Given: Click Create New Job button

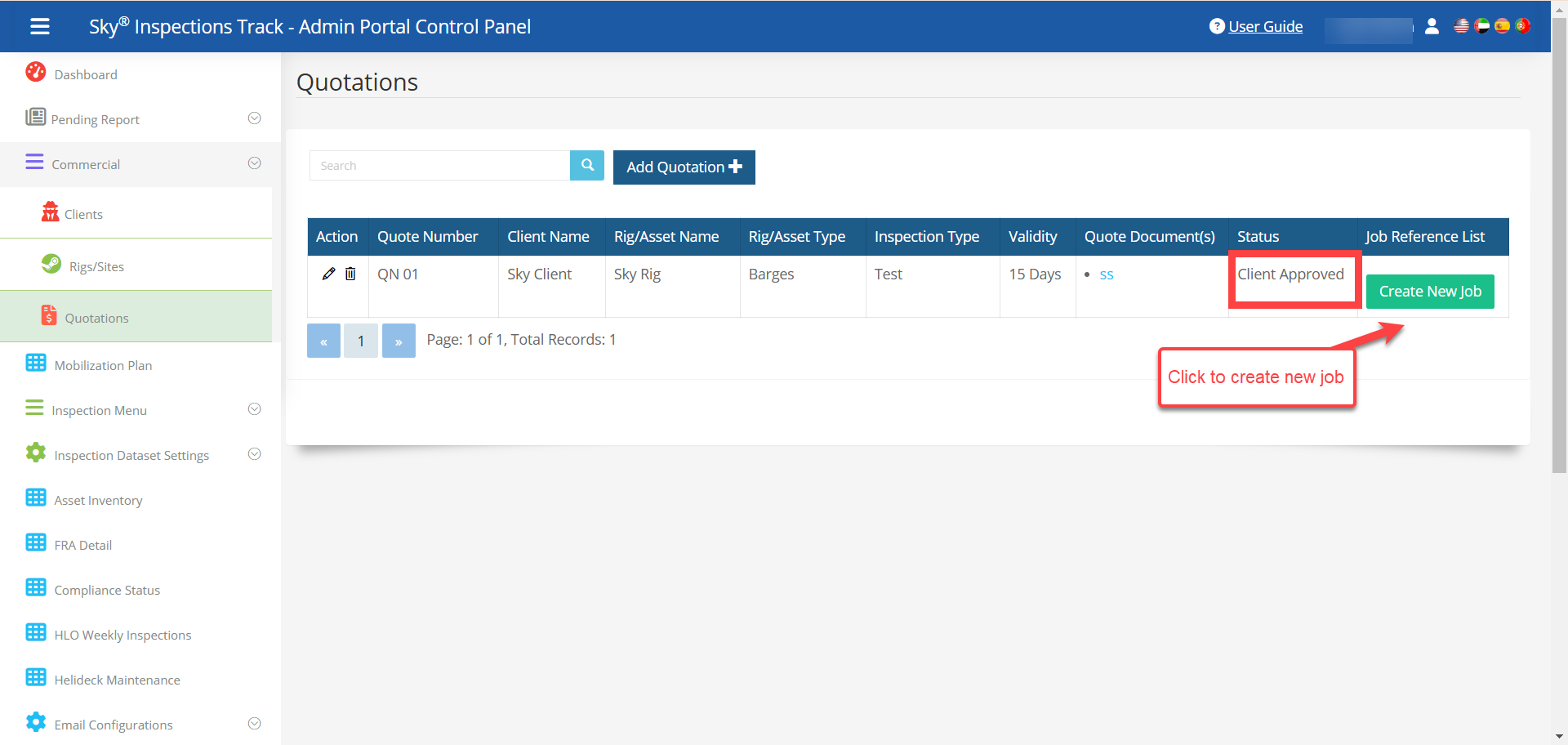Looking at the screenshot, I should tap(1429, 292).
